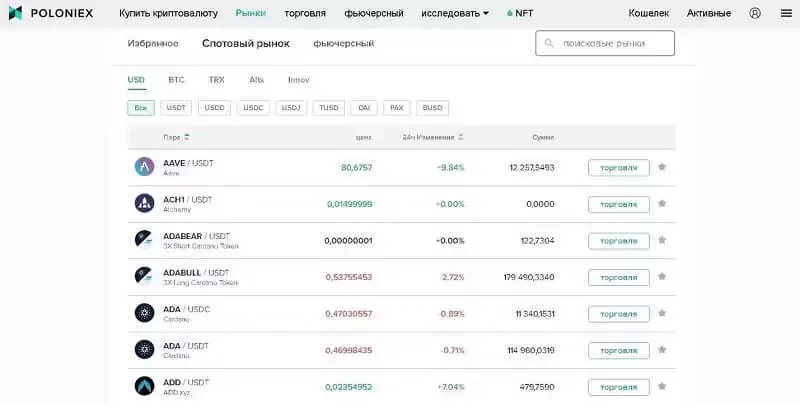The image size is (800, 404).
Task: Click торговля button for ADA / USDC
Action: [619, 314]
